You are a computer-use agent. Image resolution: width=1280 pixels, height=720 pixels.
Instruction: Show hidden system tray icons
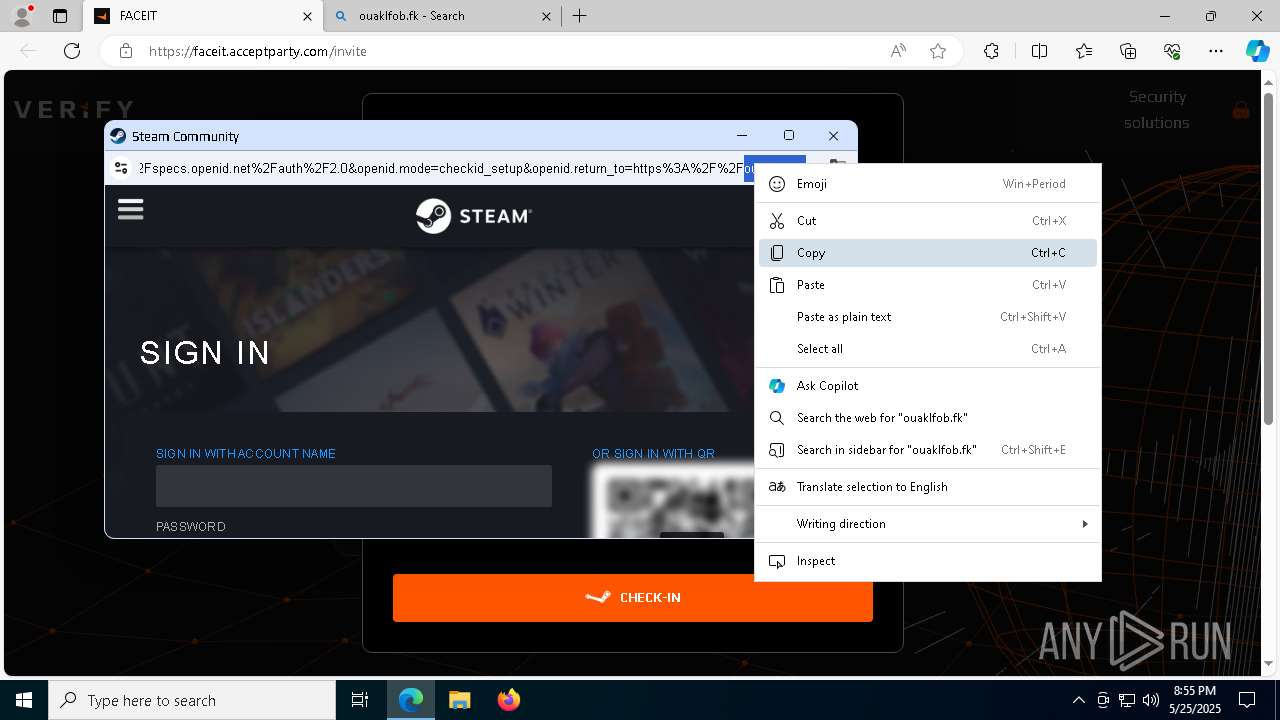(1078, 700)
